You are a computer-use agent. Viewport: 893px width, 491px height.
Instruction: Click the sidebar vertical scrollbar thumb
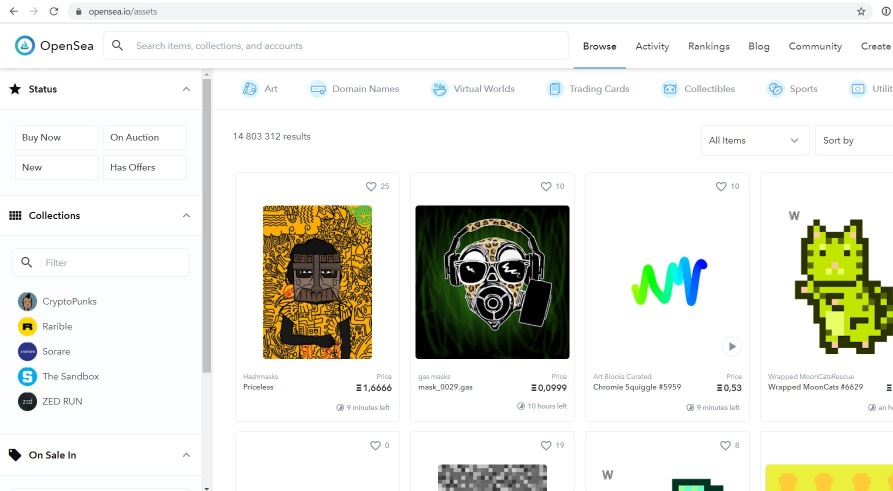207,225
